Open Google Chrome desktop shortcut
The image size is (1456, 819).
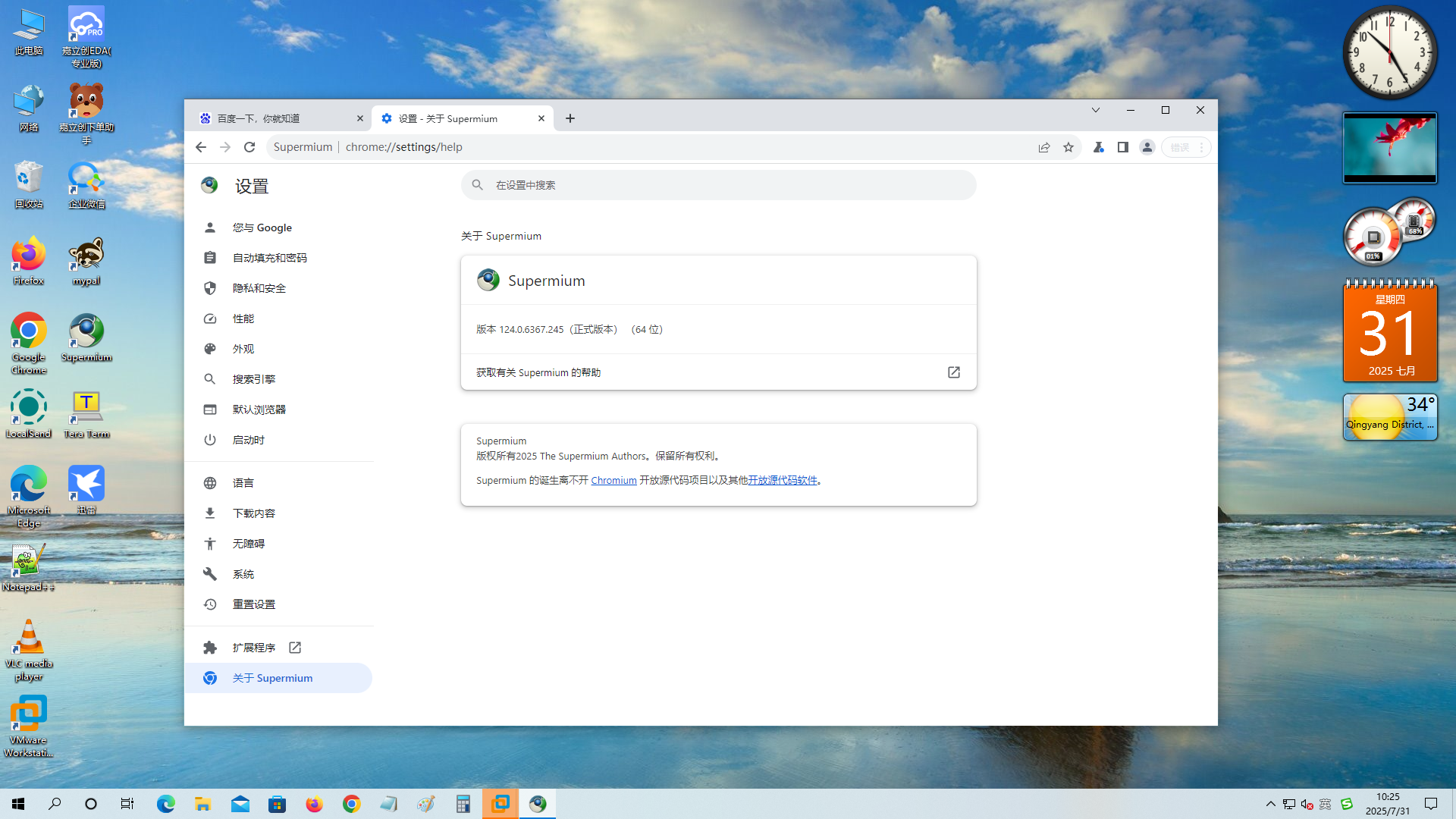point(29,344)
